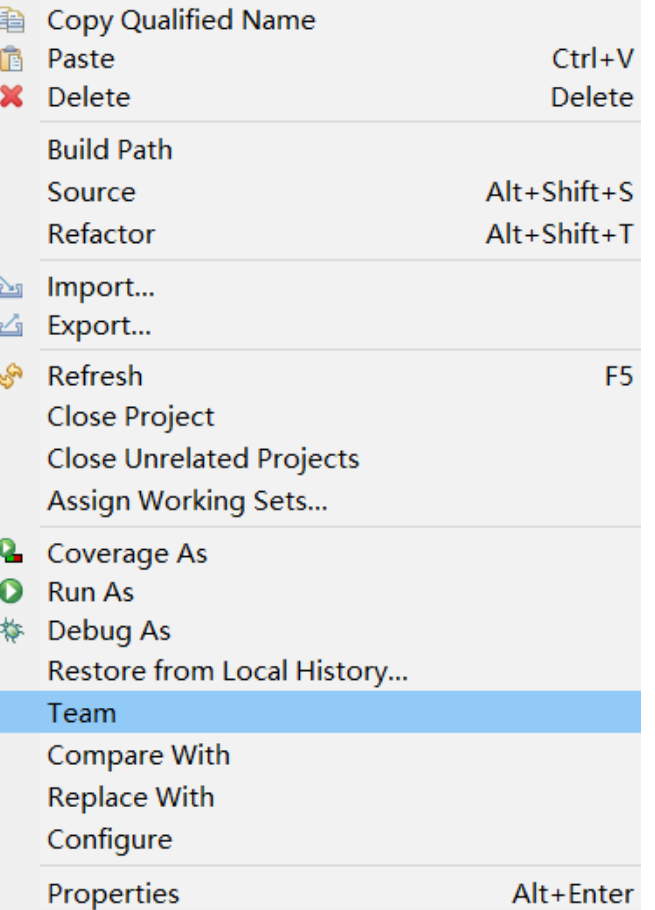Open the Refactor submenu

coord(101,234)
